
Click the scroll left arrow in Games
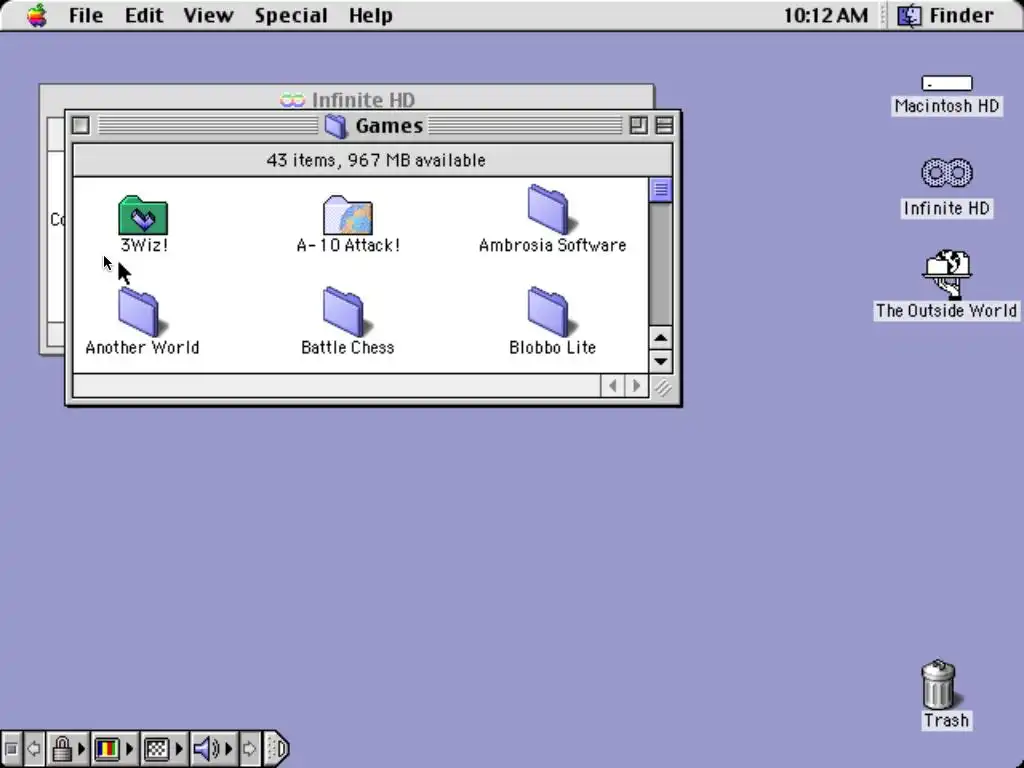(x=613, y=386)
